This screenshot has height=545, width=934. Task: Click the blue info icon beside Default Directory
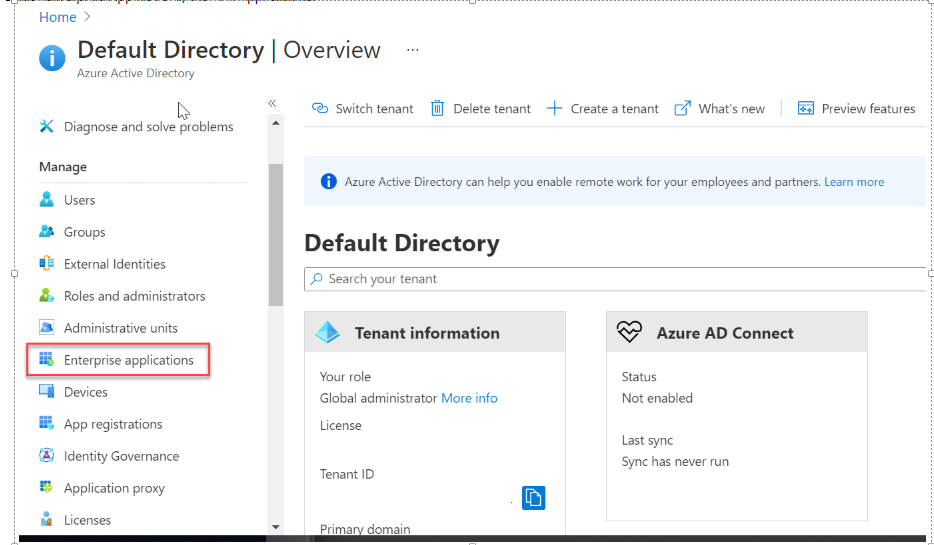tap(52, 58)
